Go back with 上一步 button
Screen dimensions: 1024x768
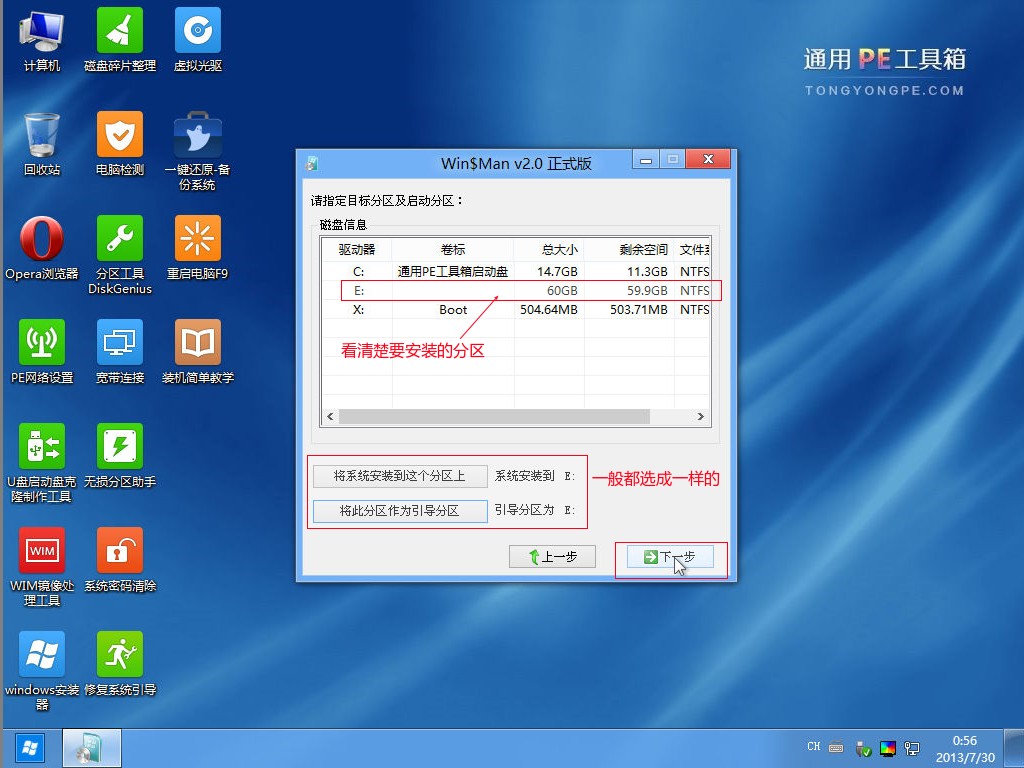(552, 556)
